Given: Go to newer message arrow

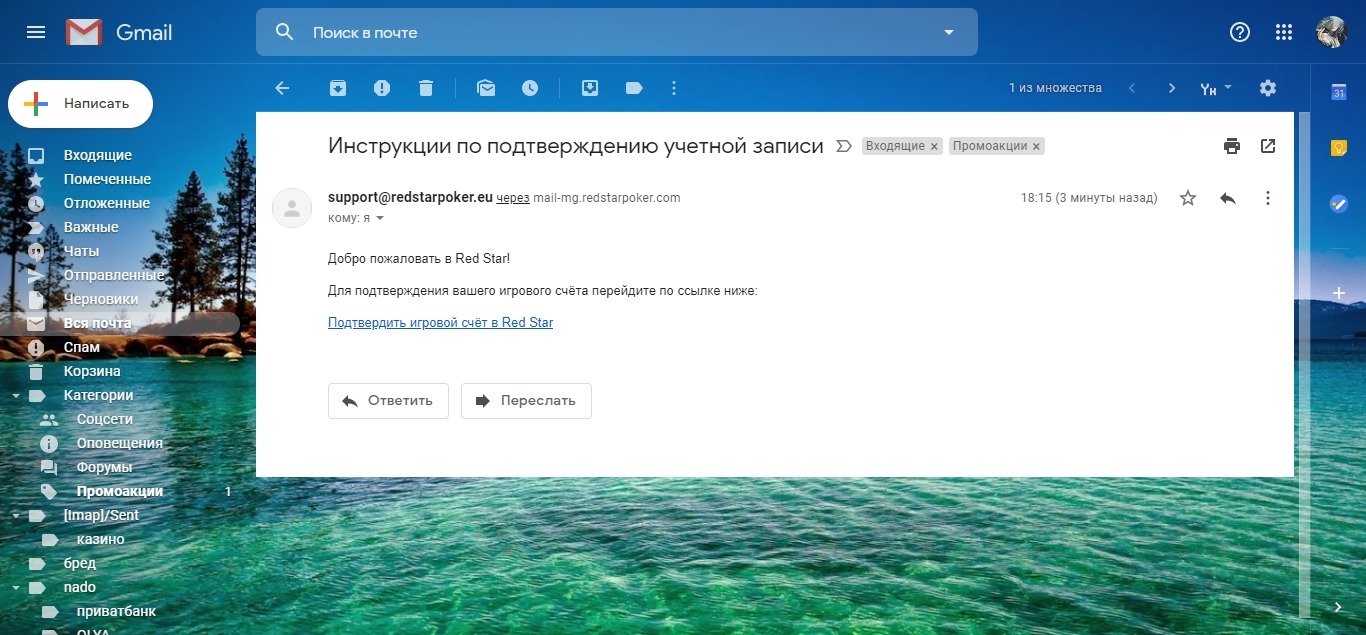Looking at the screenshot, I should click(x=1132, y=88).
